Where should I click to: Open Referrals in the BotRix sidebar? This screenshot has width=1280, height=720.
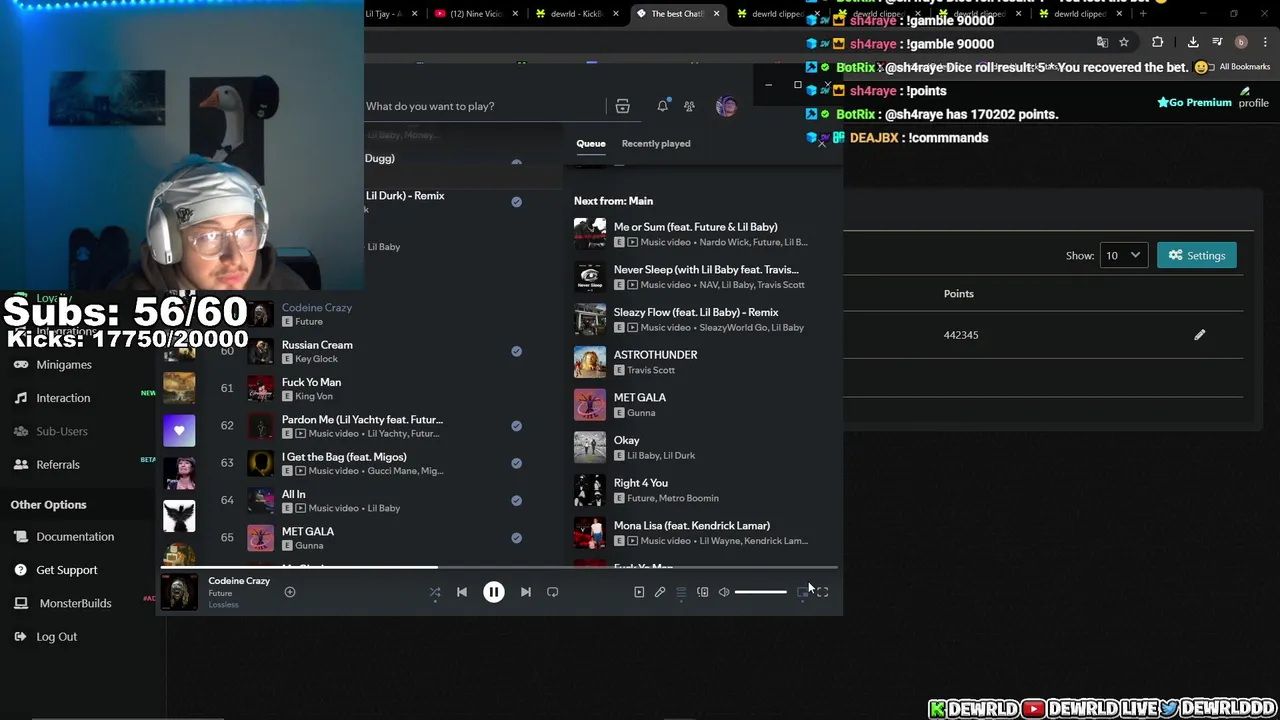point(58,465)
